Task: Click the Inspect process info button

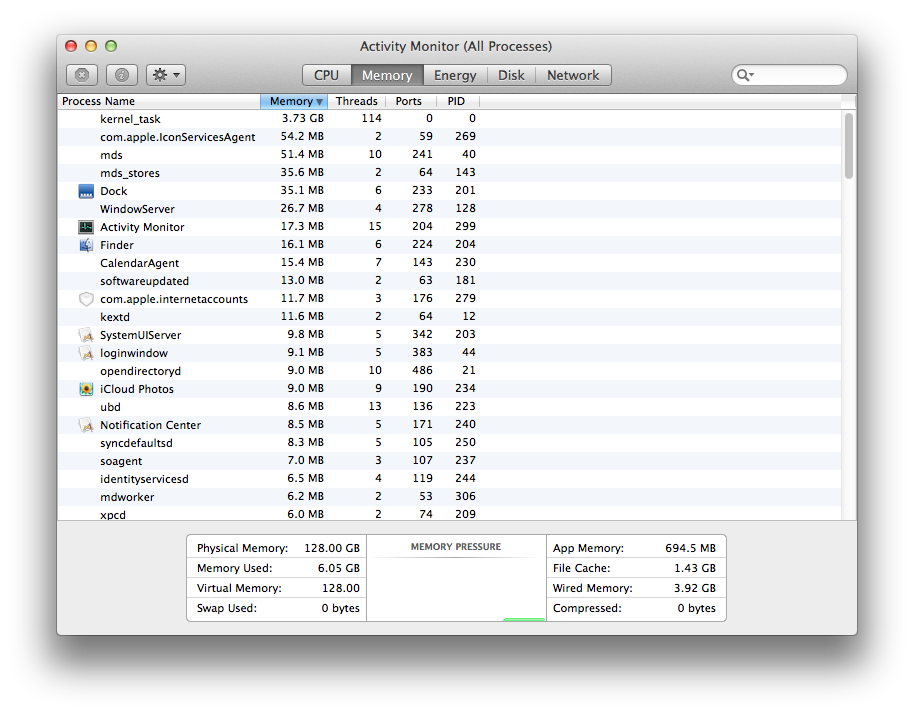Action: [x=122, y=75]
